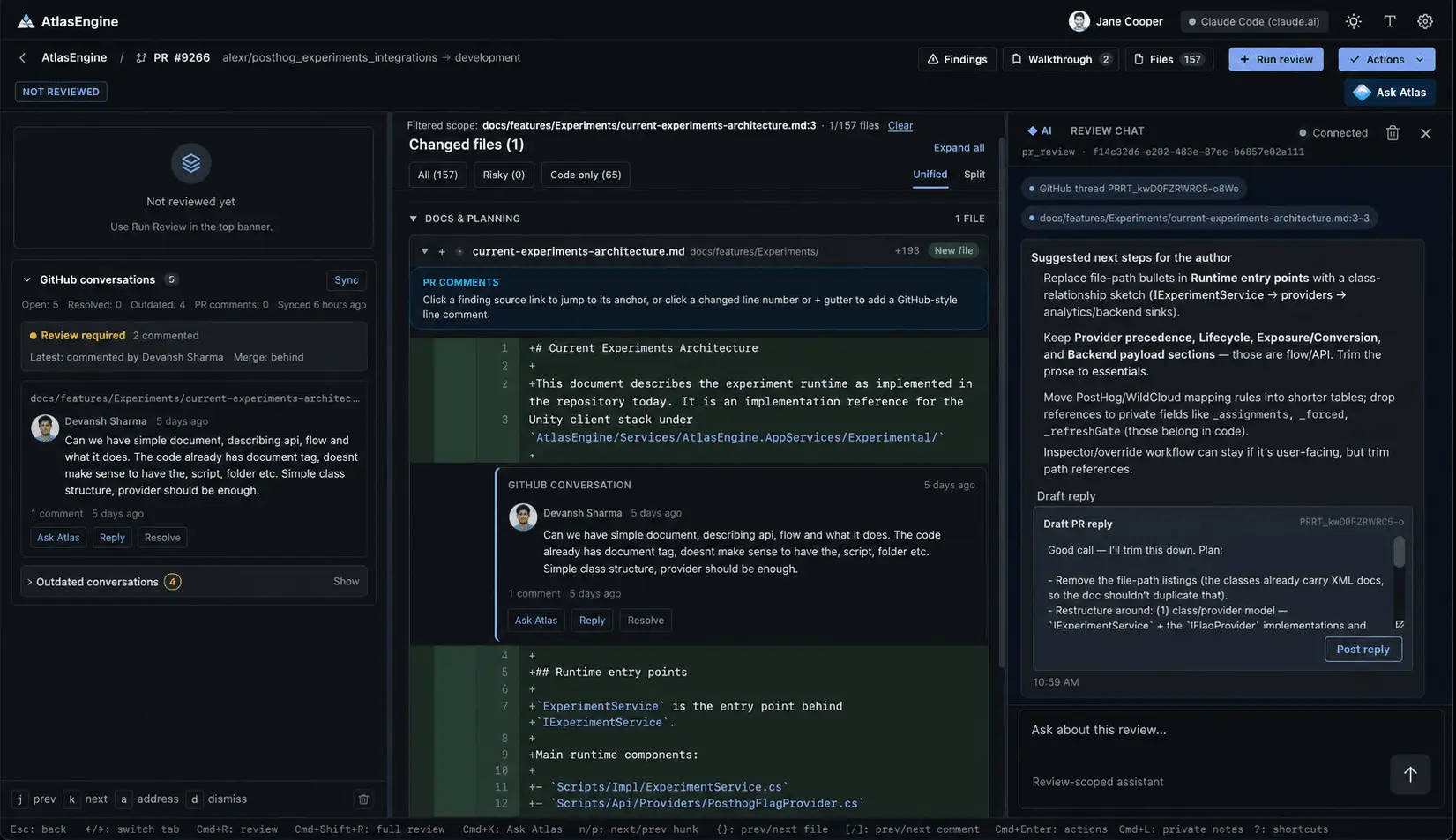Click NOT REVIEWED status badge
Screen dimensions: 1456x840
[61, 92]
